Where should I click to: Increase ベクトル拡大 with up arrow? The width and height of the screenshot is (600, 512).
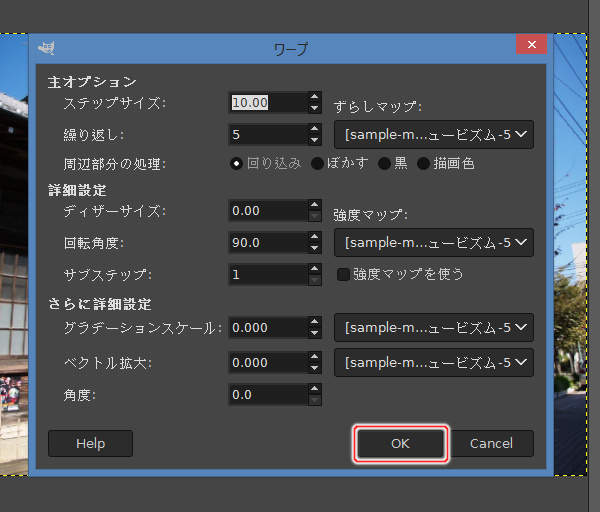click(x=315, y=357)
